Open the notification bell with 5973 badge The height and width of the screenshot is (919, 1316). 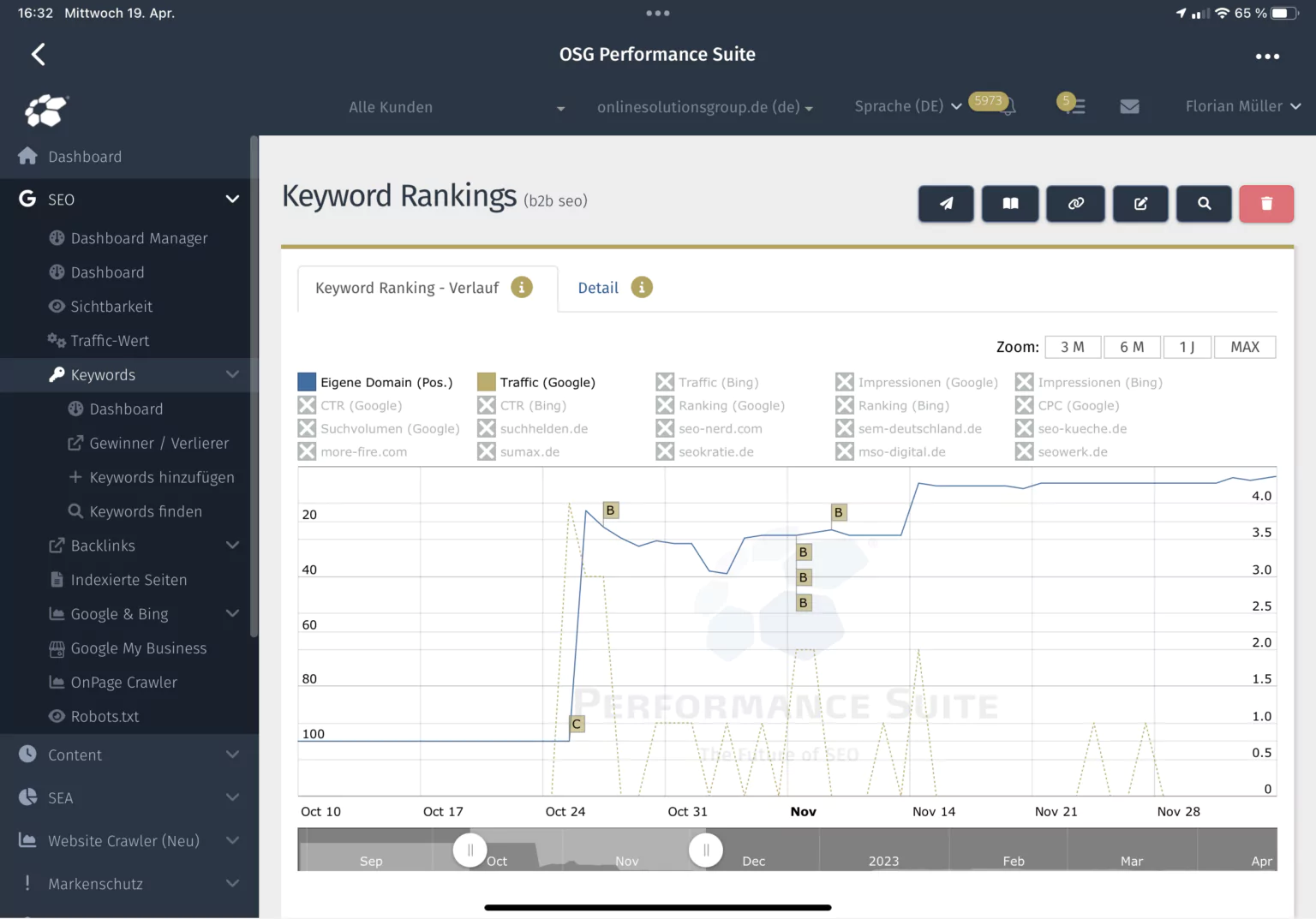tap(1006, 107)
